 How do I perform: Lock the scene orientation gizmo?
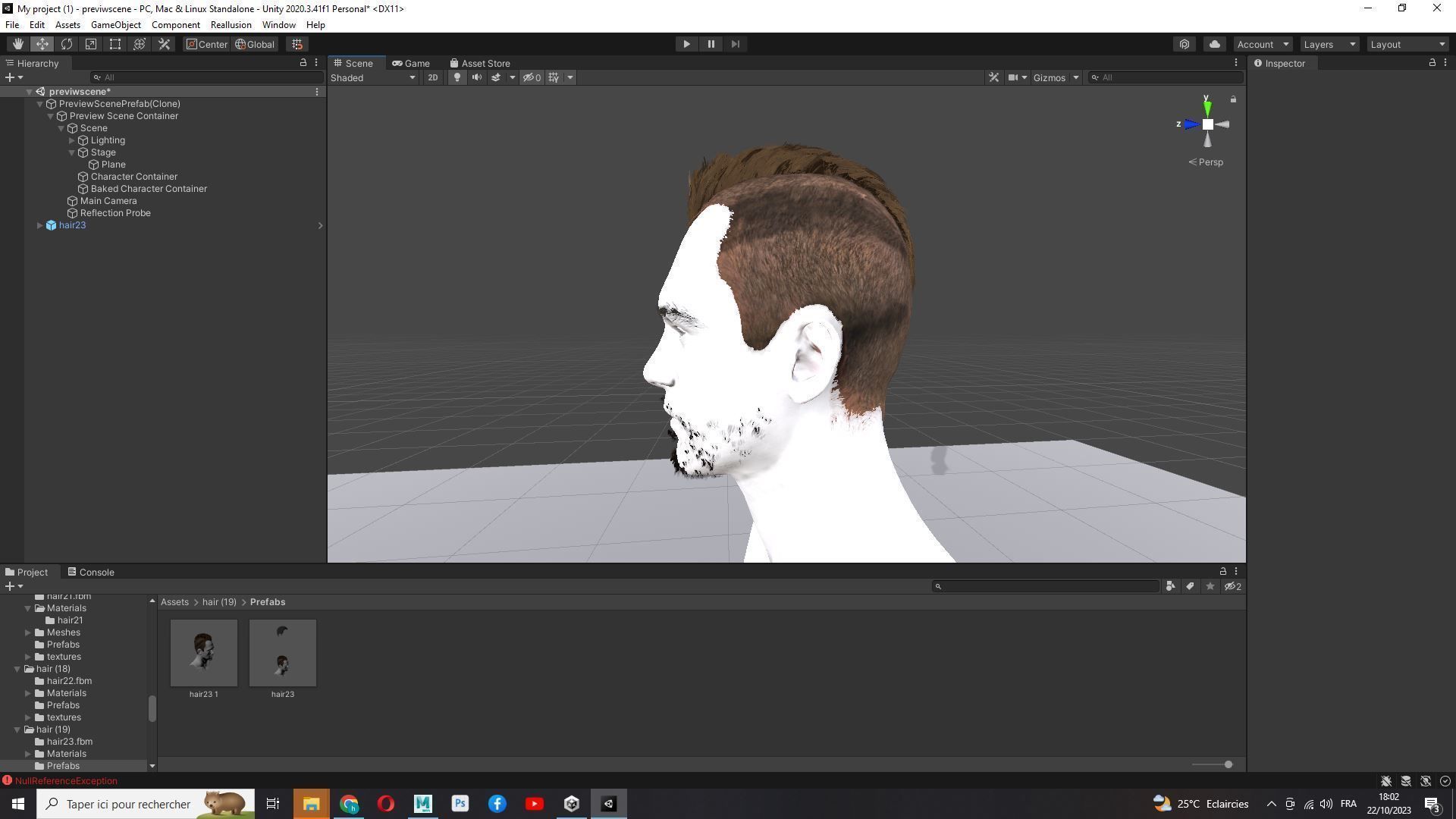coord(1233,99)
